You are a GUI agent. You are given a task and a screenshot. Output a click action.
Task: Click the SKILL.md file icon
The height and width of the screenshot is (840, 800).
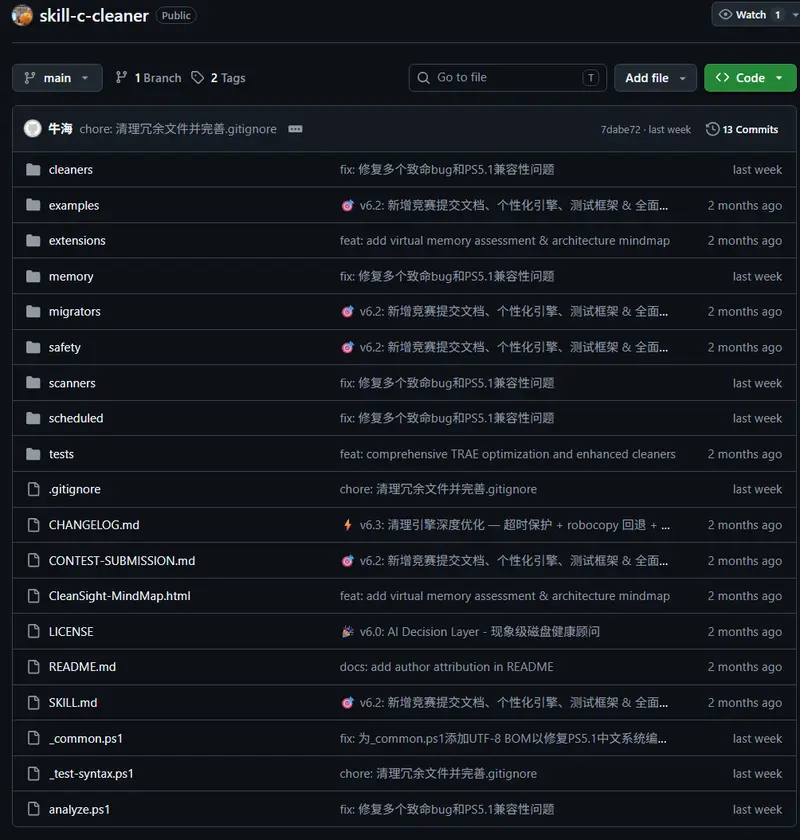(33, 702)
